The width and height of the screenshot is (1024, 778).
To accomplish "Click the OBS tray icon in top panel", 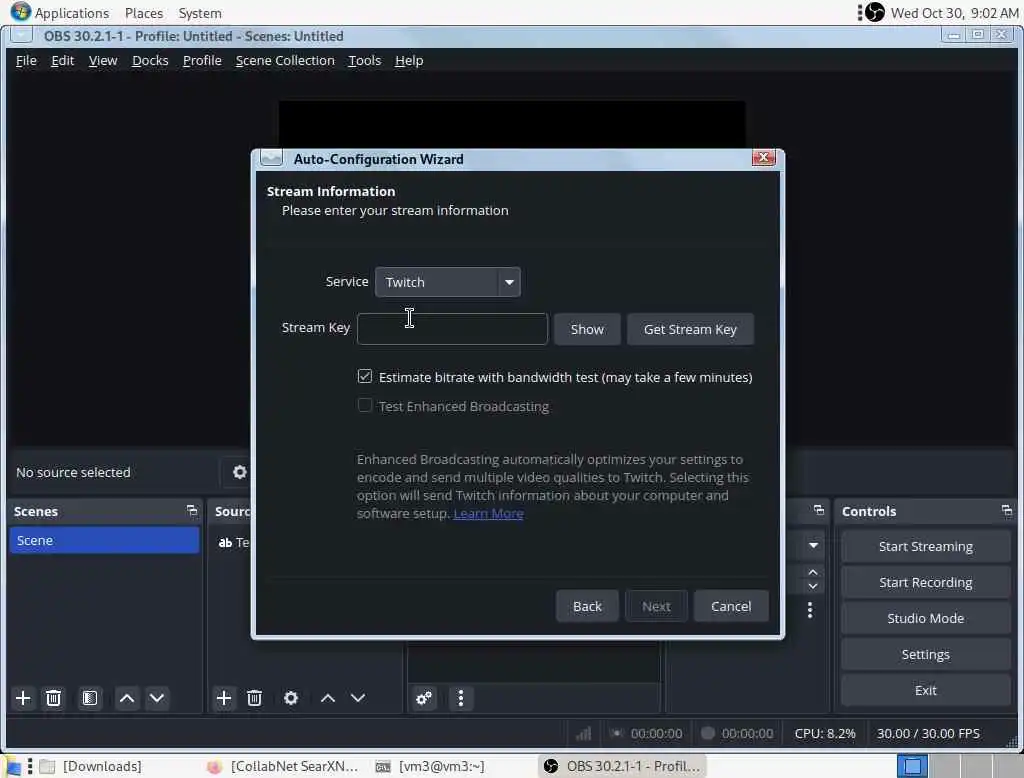I will tap(874, 12).
